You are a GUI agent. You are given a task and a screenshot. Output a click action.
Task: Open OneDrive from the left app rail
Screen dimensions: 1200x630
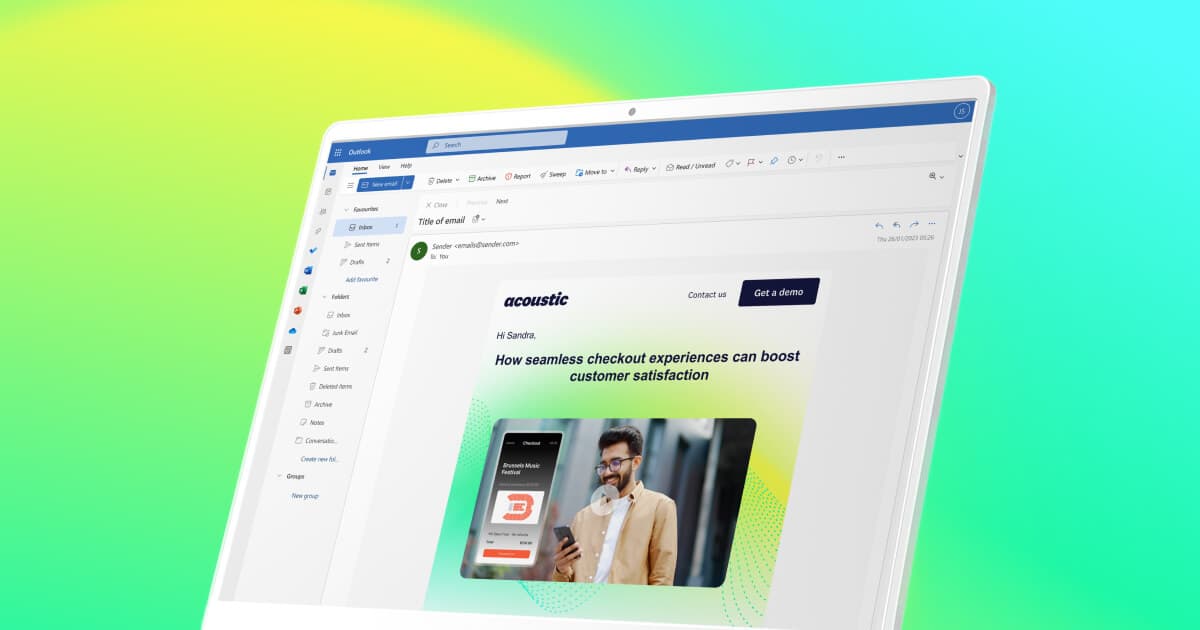[293, 331]
